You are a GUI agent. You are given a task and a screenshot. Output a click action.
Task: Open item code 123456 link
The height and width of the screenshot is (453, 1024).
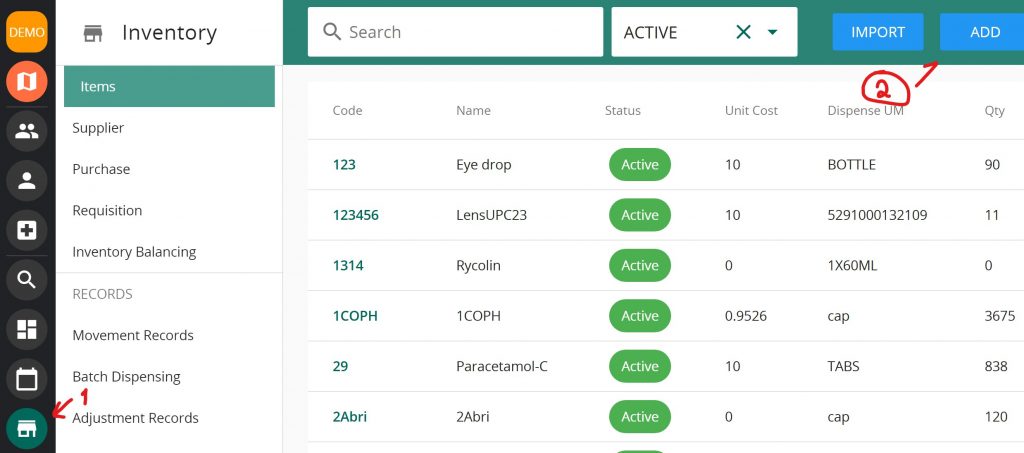(x=355, y=215)
